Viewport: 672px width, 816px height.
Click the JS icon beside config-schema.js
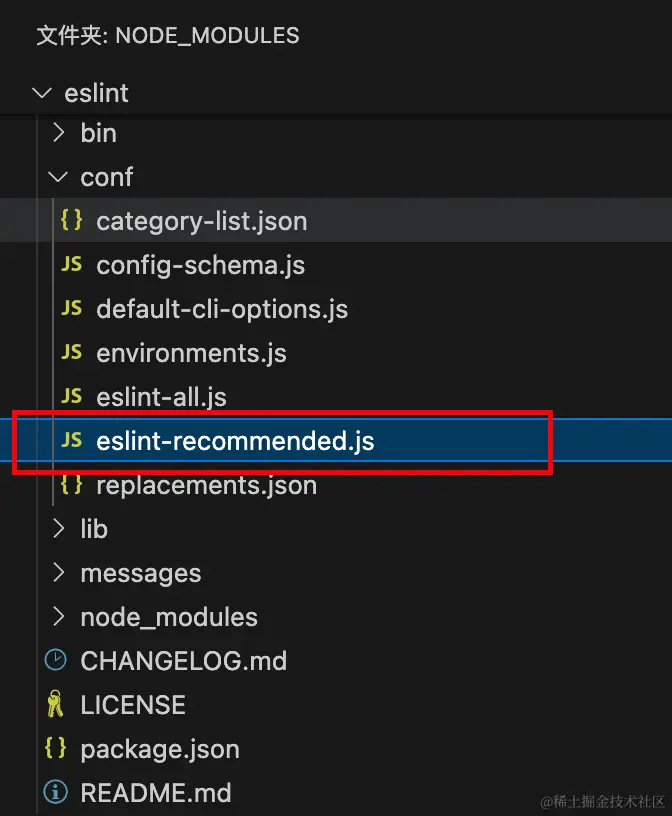point(71,265)
